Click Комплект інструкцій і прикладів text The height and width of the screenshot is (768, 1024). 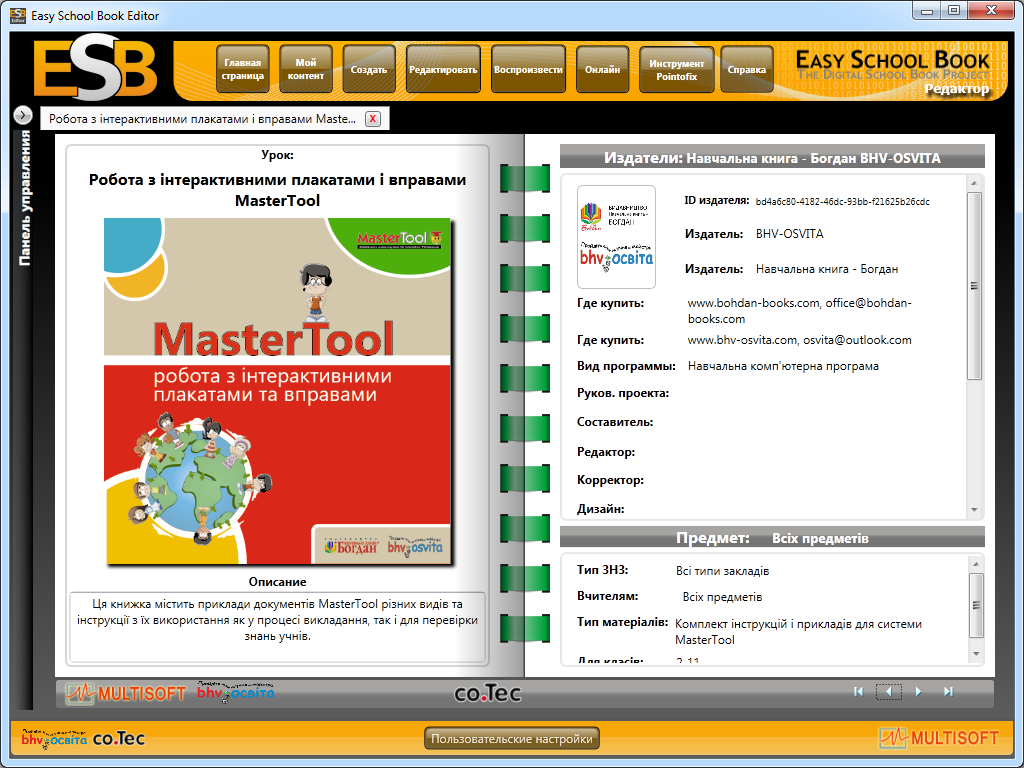tap(798, 632)
